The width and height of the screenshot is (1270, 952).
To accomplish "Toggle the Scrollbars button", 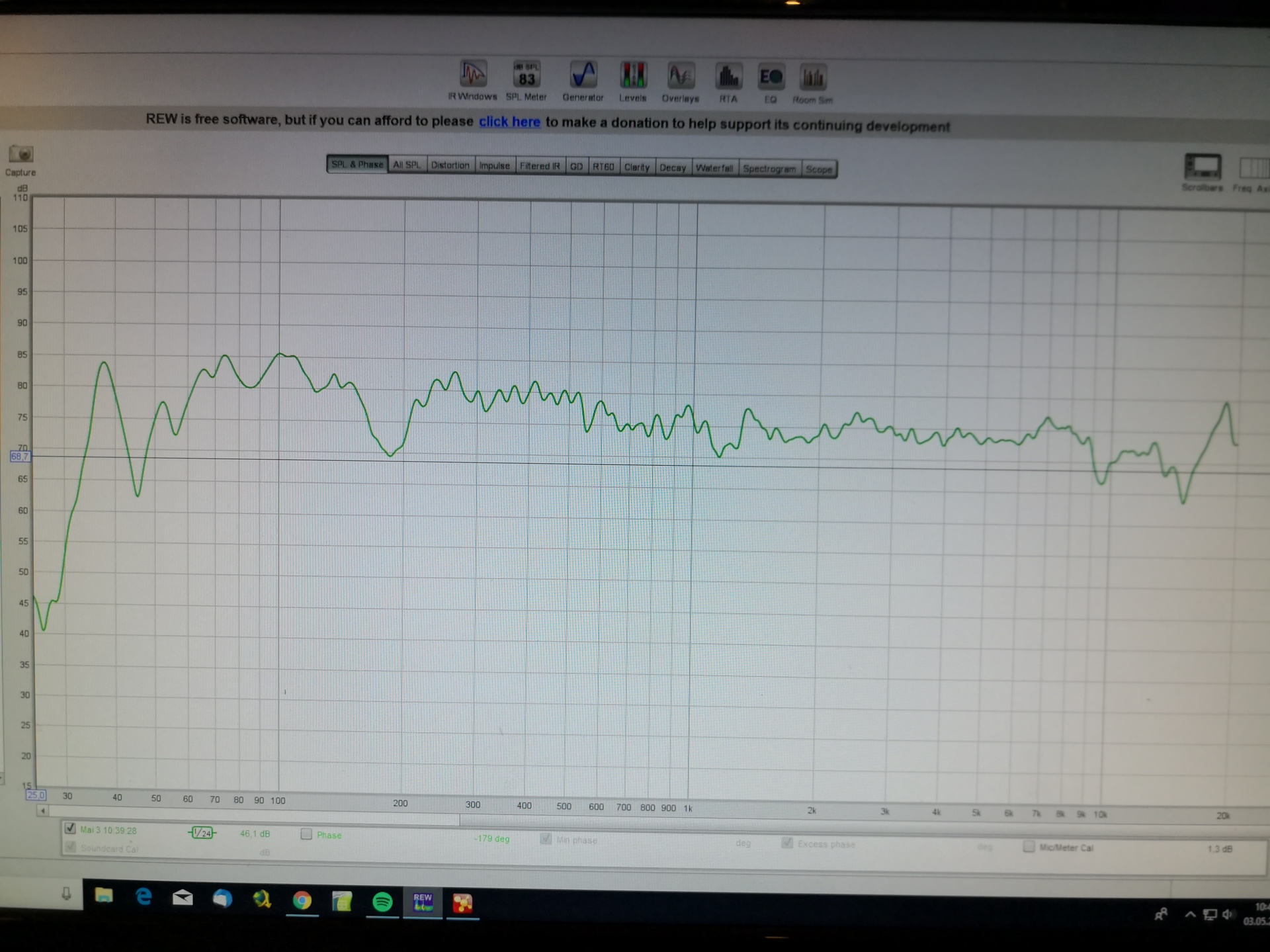I will (1202, 168).
